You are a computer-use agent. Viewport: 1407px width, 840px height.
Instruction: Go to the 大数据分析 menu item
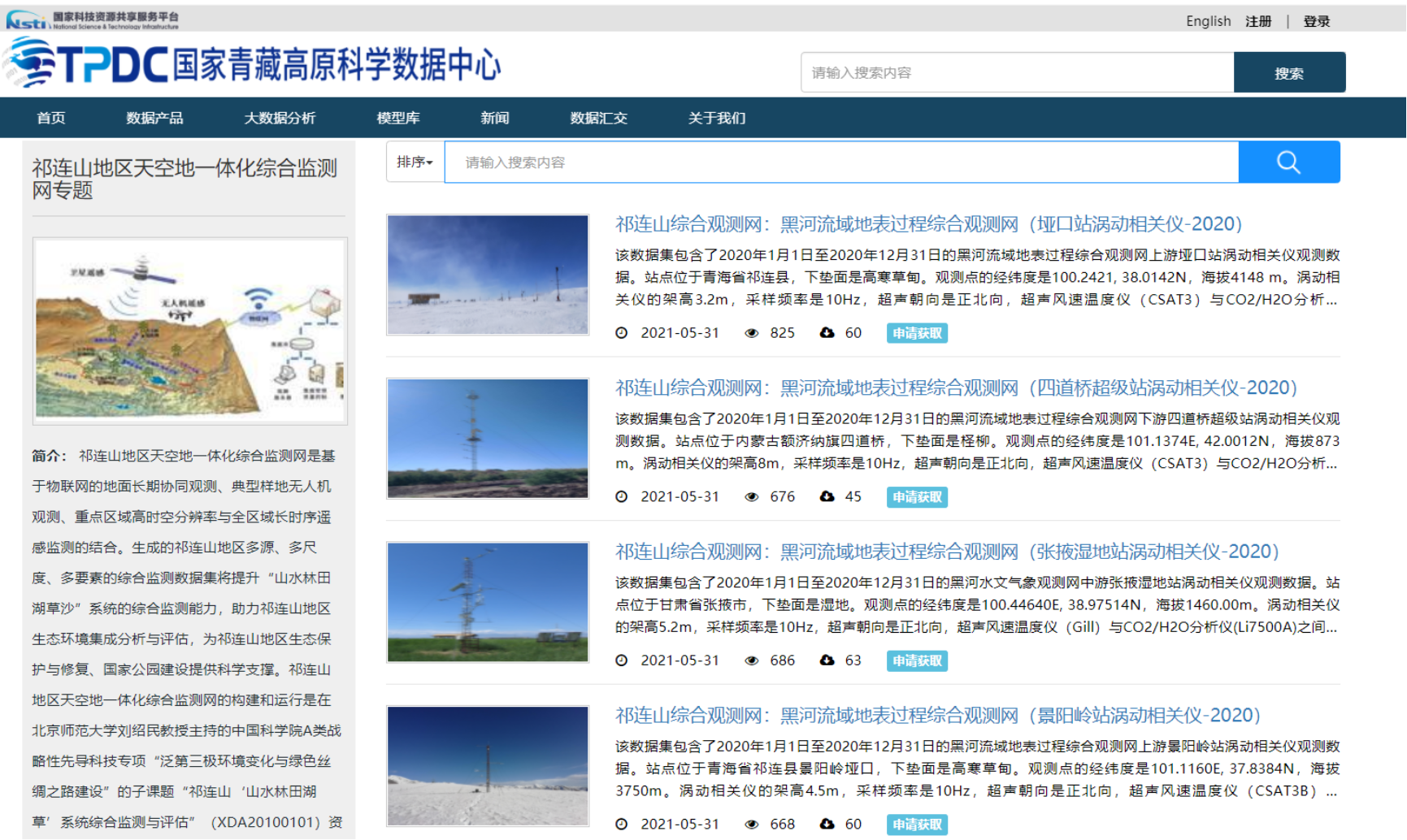click(280, 119)
